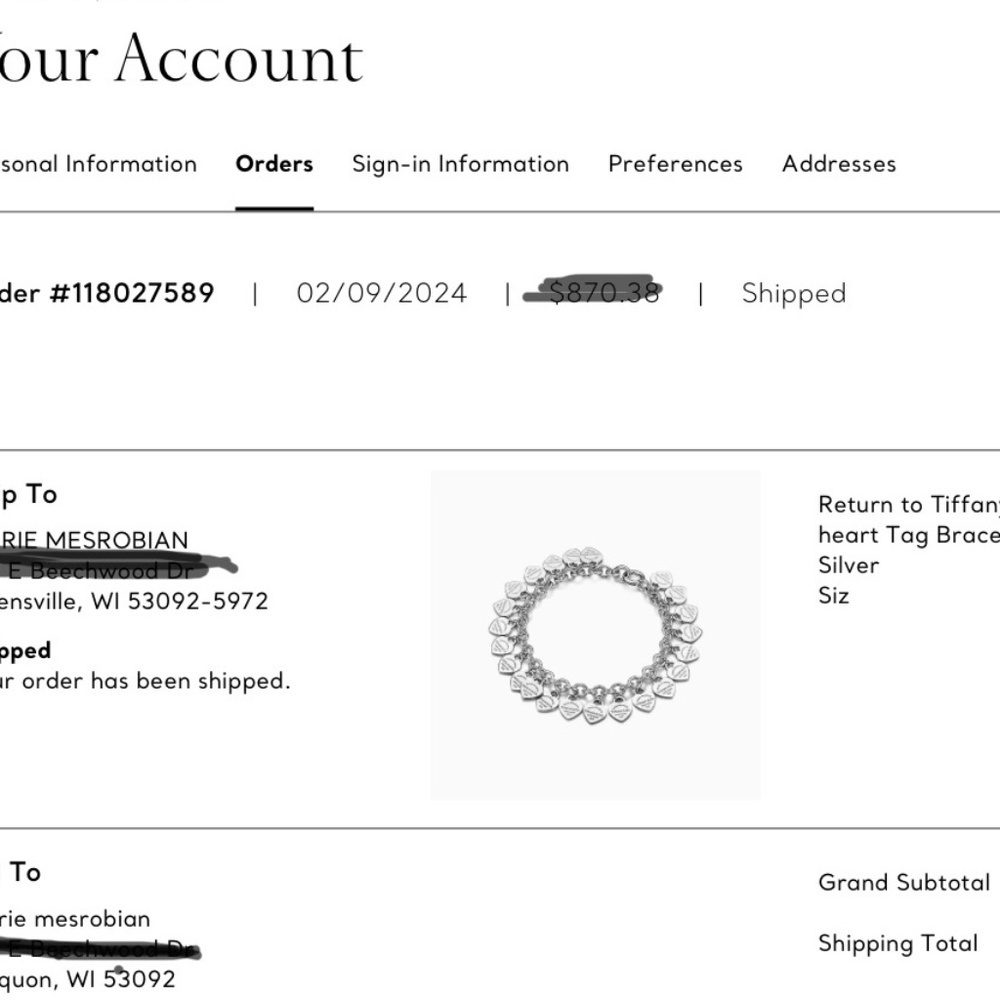Click the Silver material text
Image resolution: width=1000 pixels, height=1000 pixels.
[848, 565]
